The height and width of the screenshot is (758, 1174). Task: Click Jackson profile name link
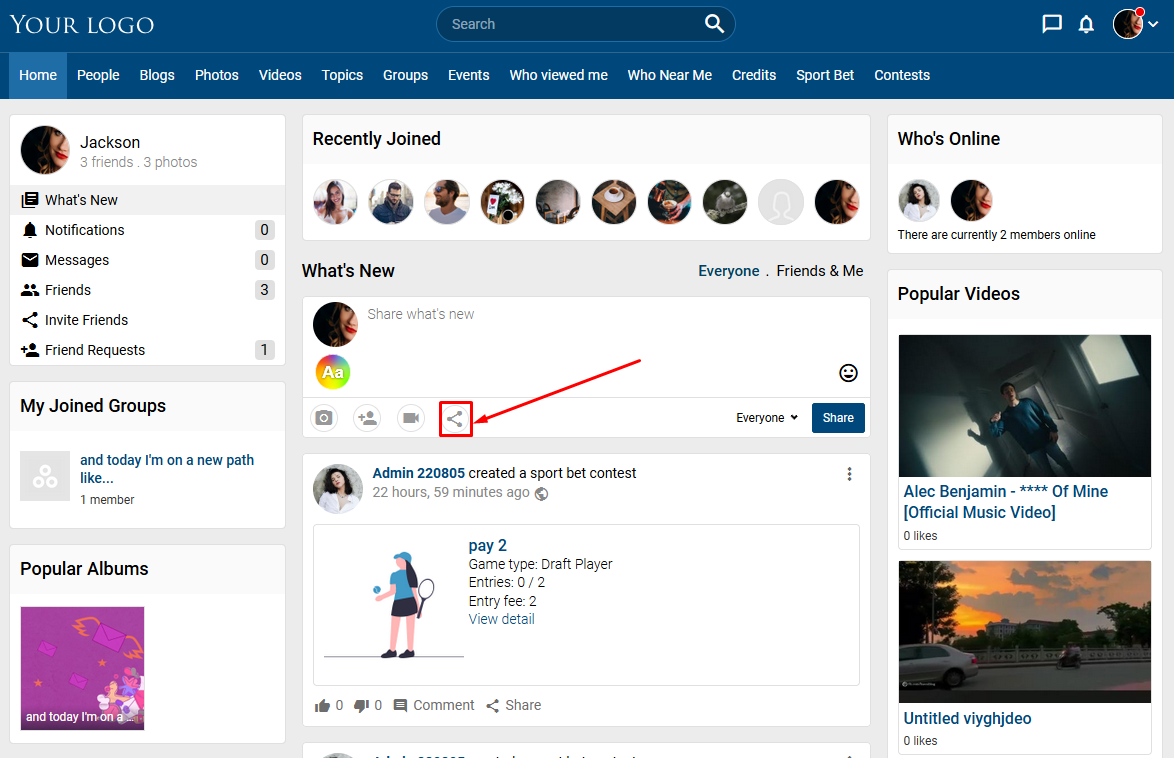pyautogui.click(x=110, y=142)
